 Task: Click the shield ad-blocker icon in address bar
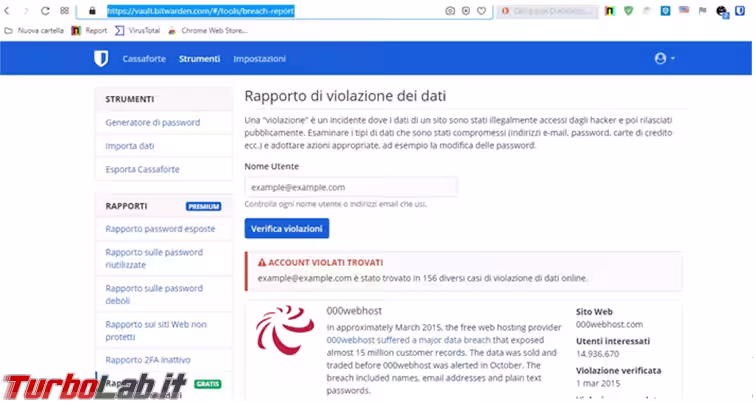466,11
